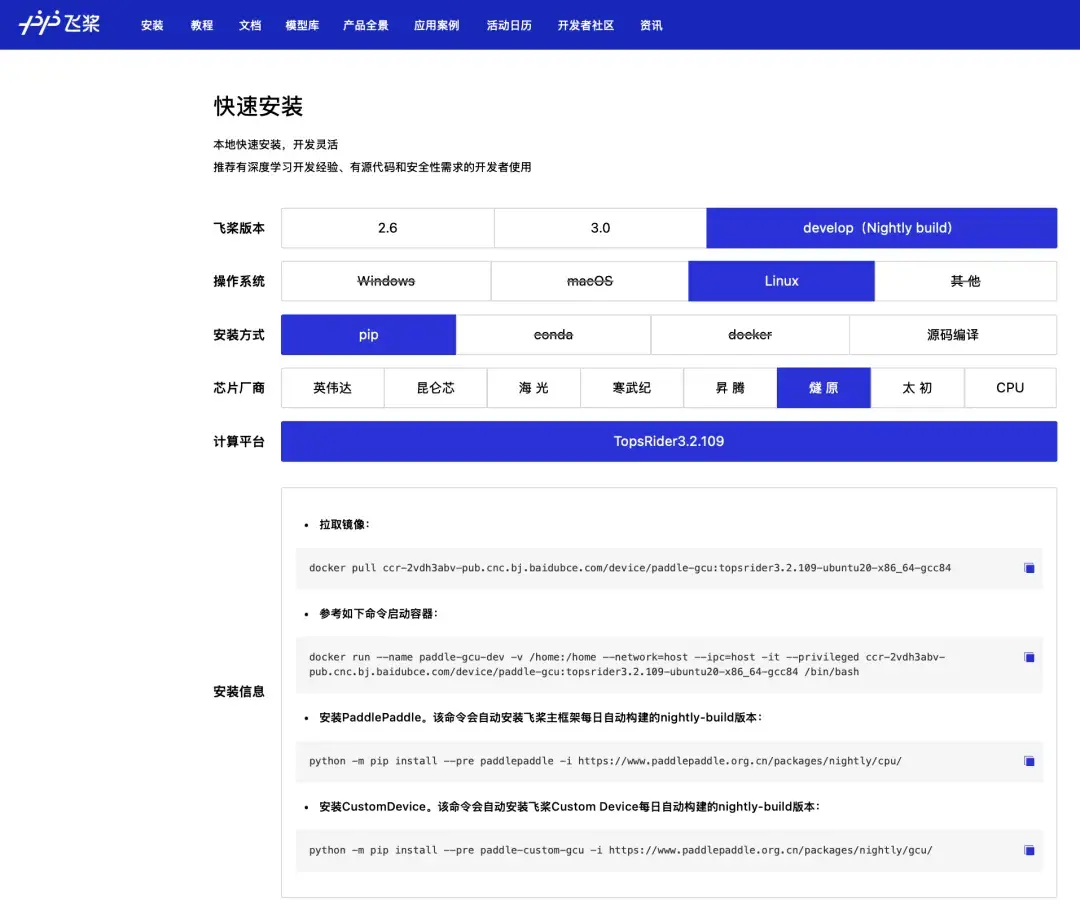Select develop (Nightly build) version
Viewport: 1080px width, 910px height.
click(882, 228)
